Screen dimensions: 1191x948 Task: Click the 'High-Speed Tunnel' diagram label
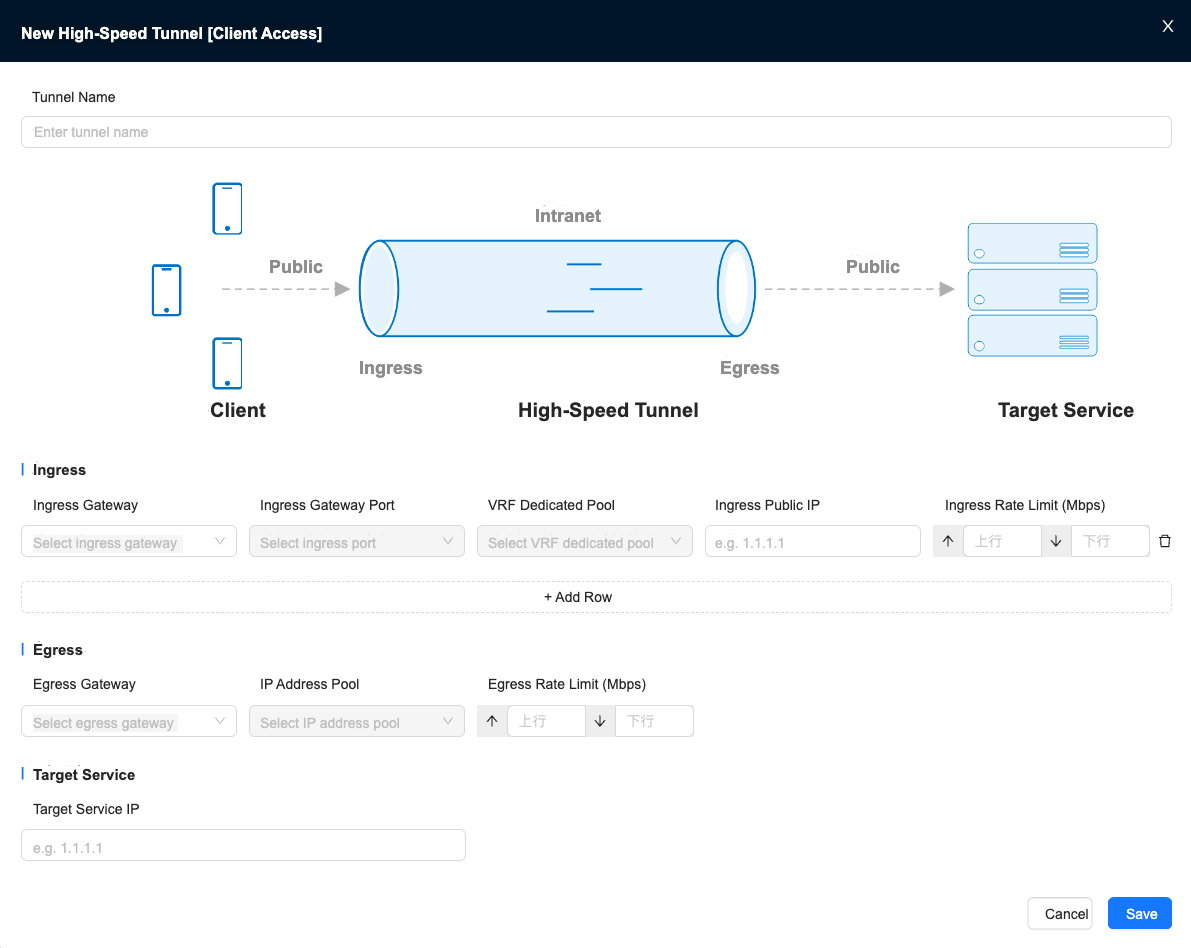(x=608, y=410)
